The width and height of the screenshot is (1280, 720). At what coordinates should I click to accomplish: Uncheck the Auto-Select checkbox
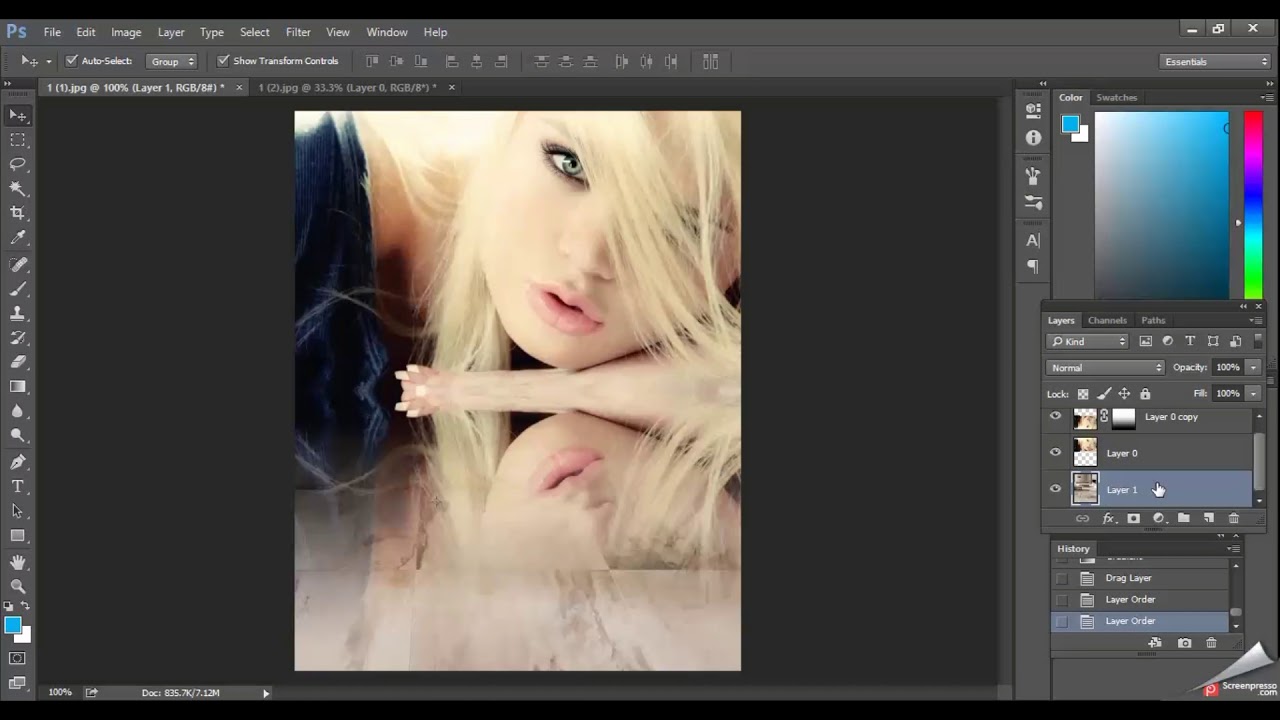(72, 61)
